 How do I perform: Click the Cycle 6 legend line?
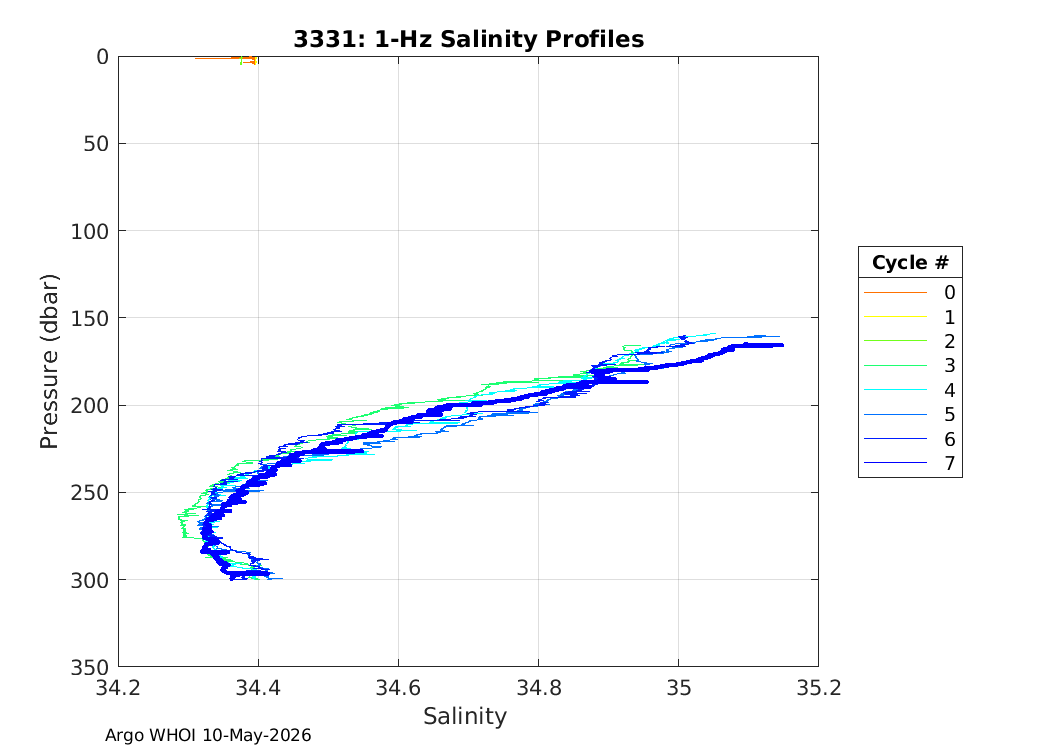pyautogui.click(x=895, y=439)
